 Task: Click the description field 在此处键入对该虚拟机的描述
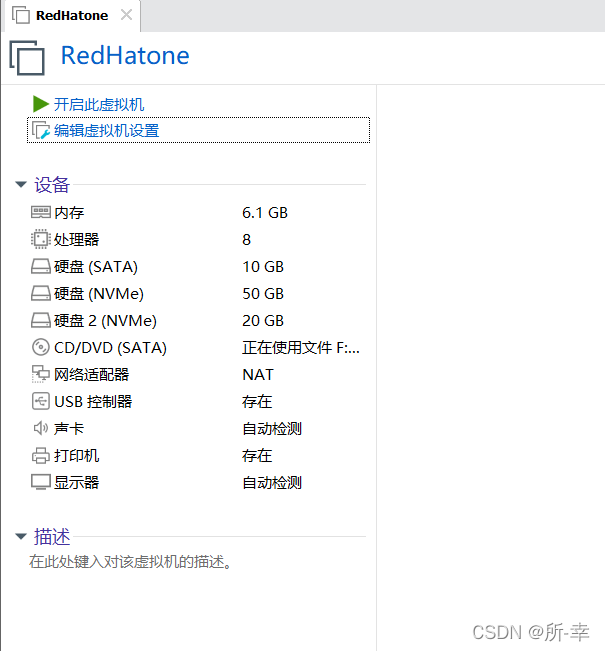(x=130, y=562)
